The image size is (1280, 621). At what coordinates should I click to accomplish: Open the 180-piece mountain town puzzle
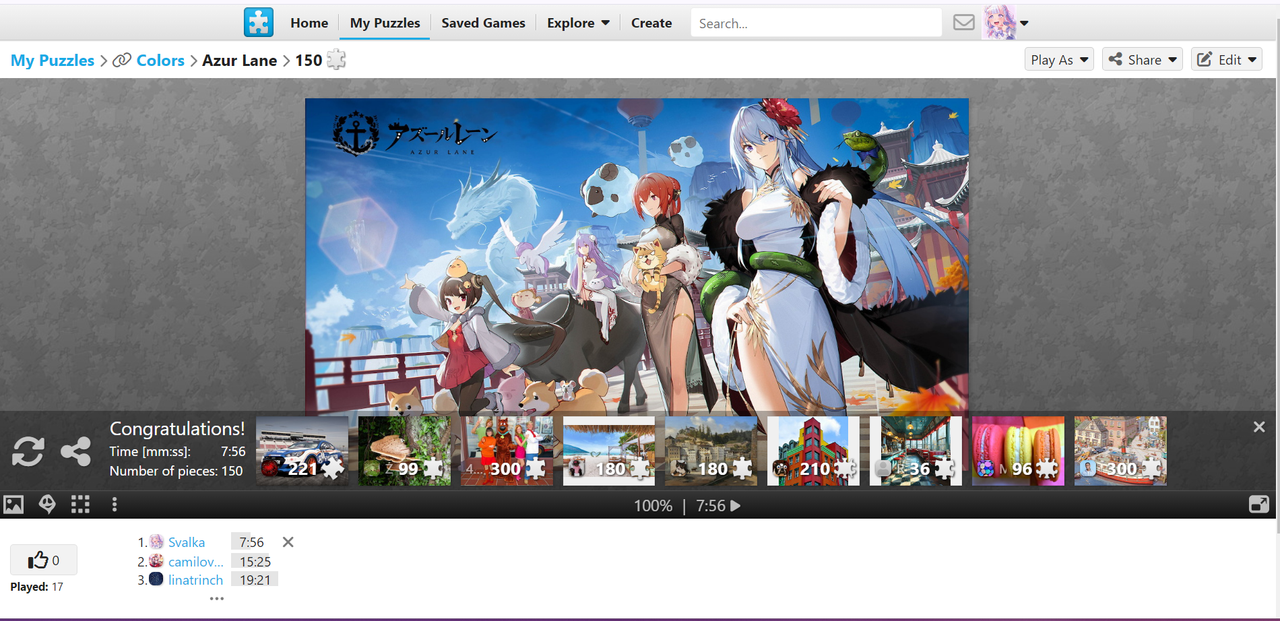(711, 451)
